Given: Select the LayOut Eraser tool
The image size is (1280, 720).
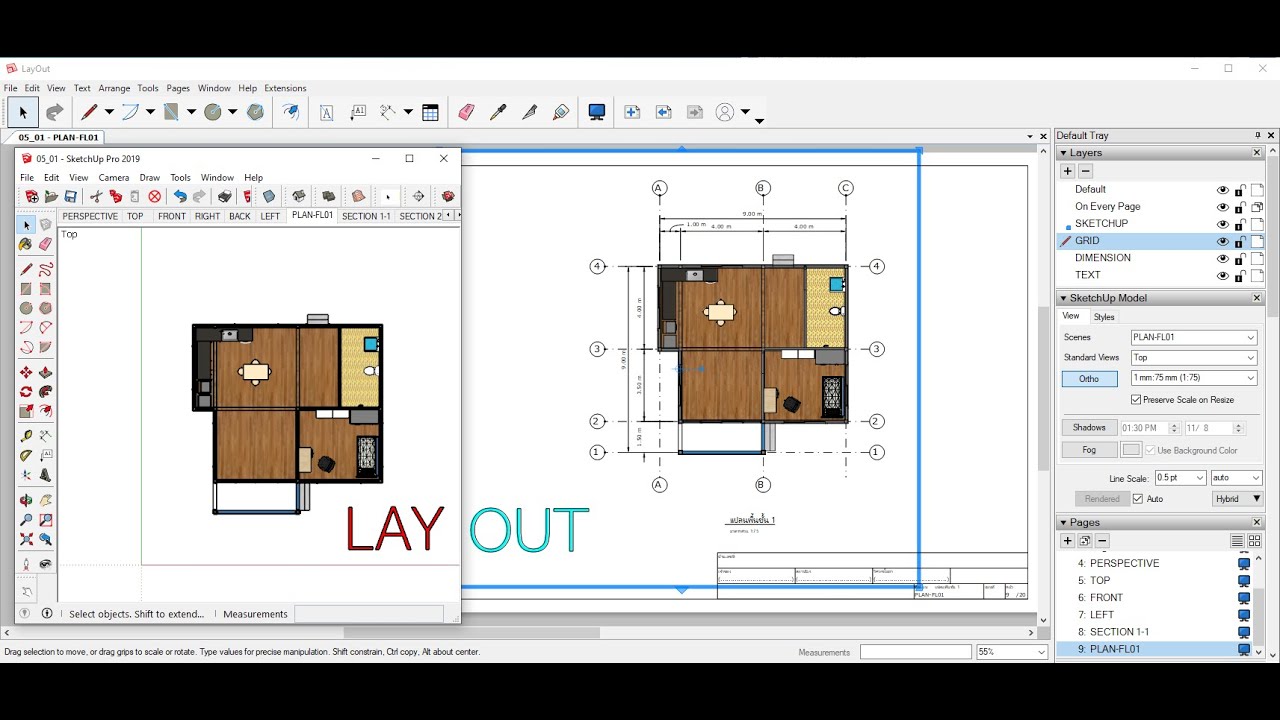Looking at the screenshot, I should click(466, 113).
